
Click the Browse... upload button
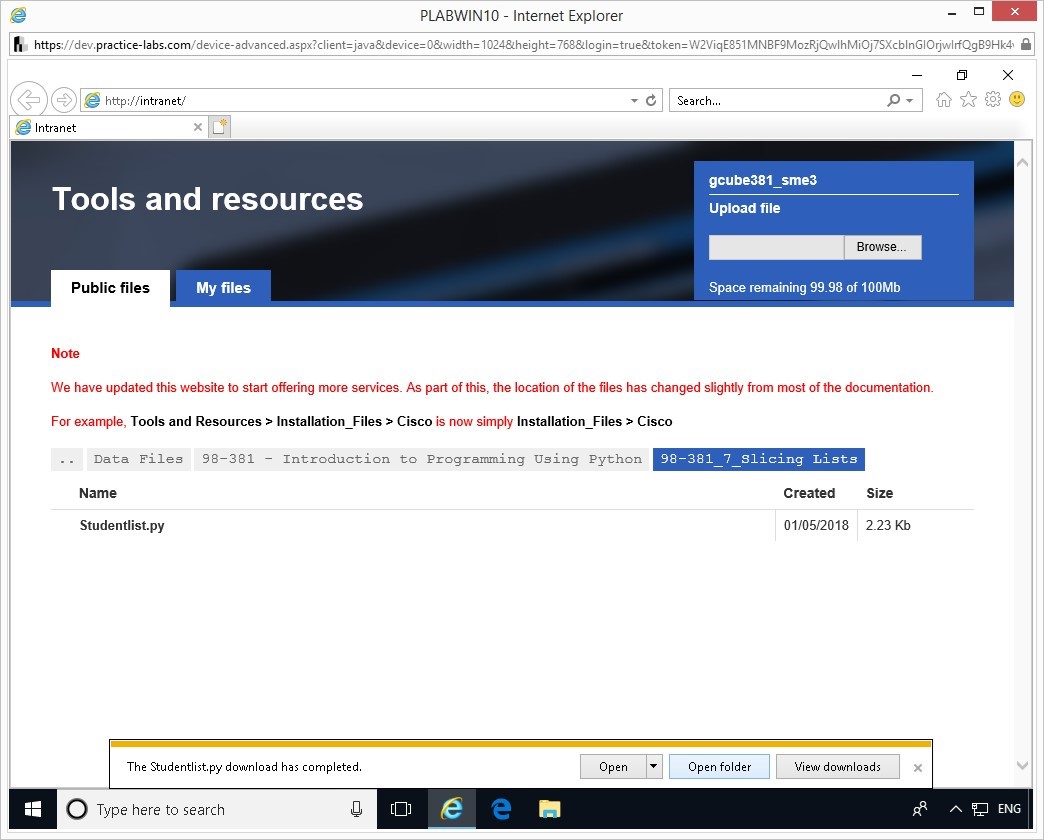[x=881, y=247]
